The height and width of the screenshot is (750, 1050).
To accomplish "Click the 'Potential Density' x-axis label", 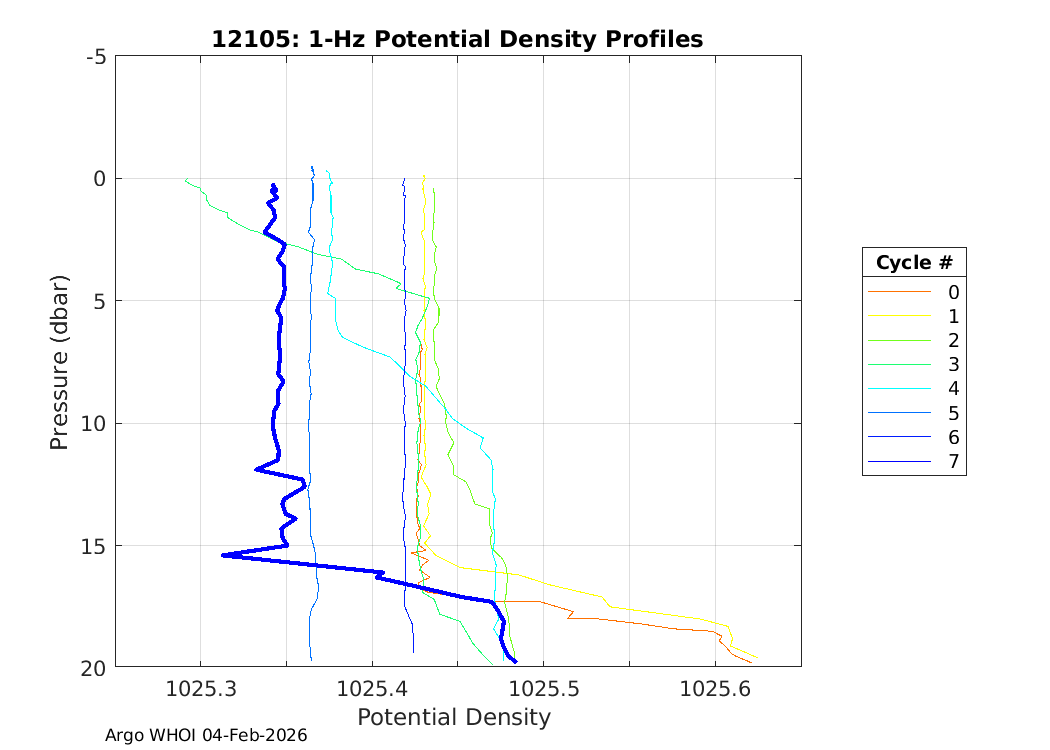I will pyautogui.click(x=453, y=717).
